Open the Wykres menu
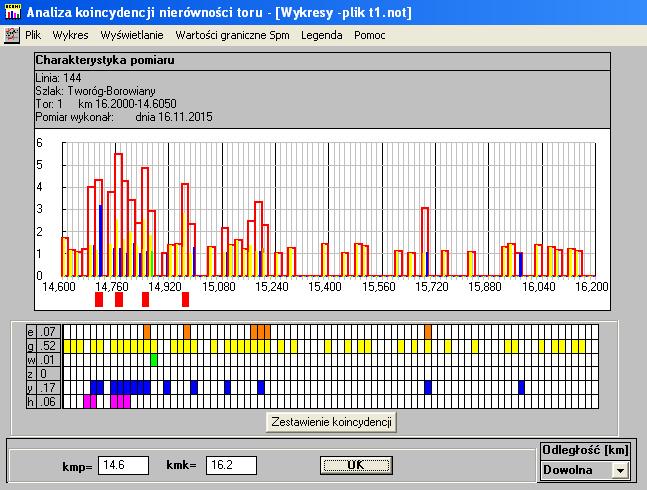Viewport: 647px width, 490px height. [x=71, y=35]
